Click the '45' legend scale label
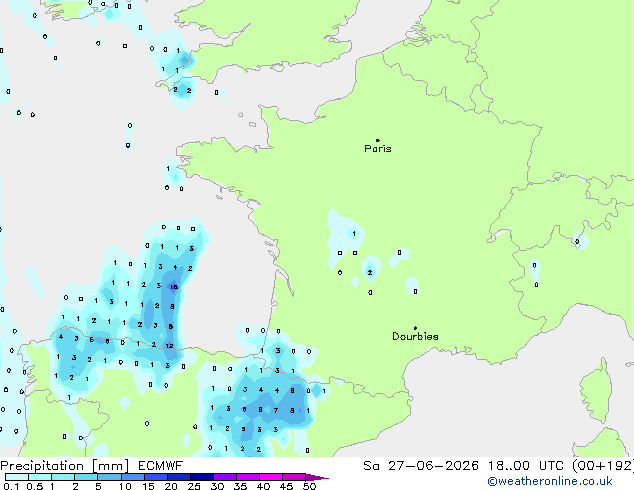 coord(286,486)
